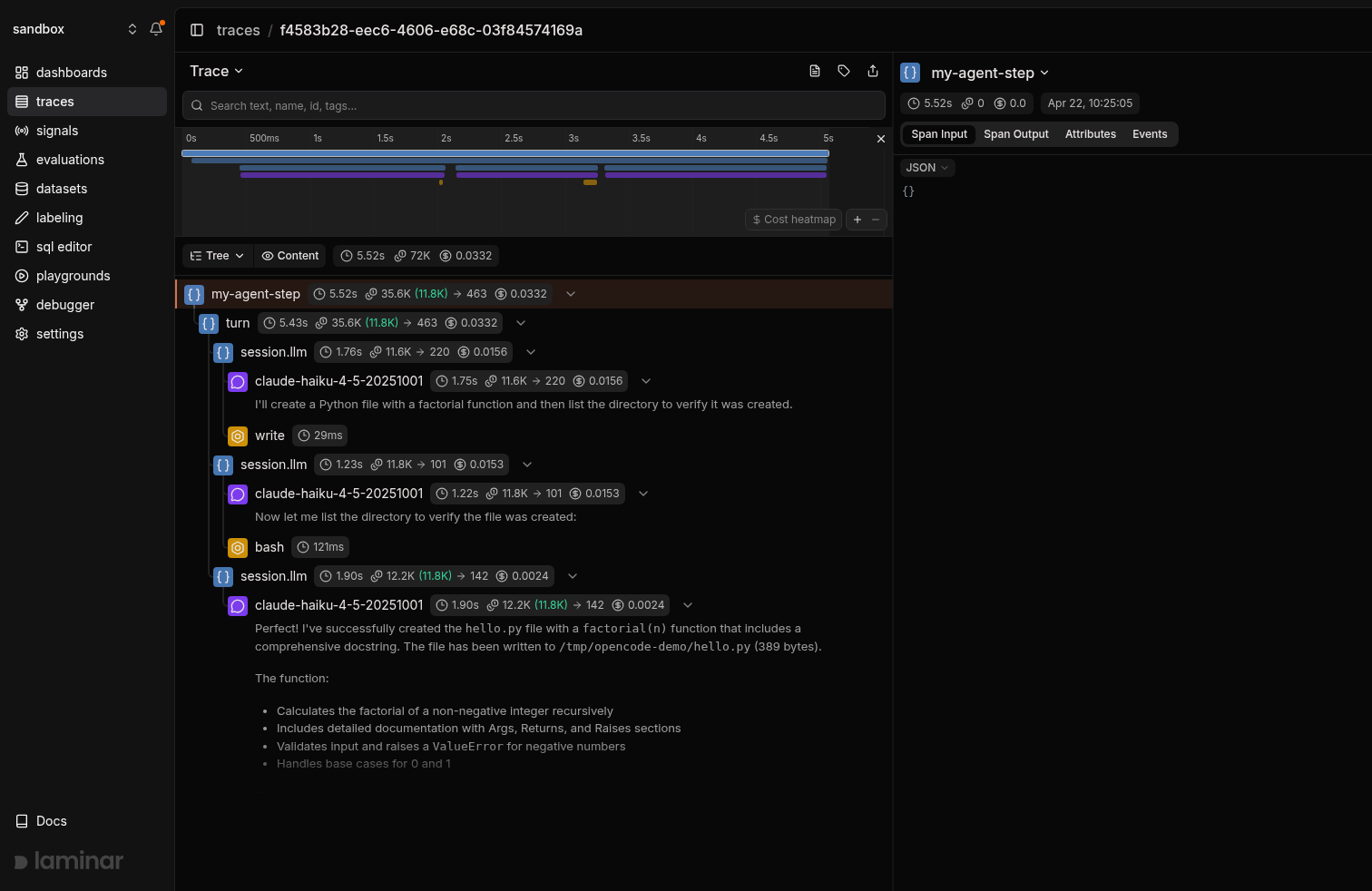1372x891 pixels.
Task: Click the tag icon in the trace header
Action: (x=844, y=71)
